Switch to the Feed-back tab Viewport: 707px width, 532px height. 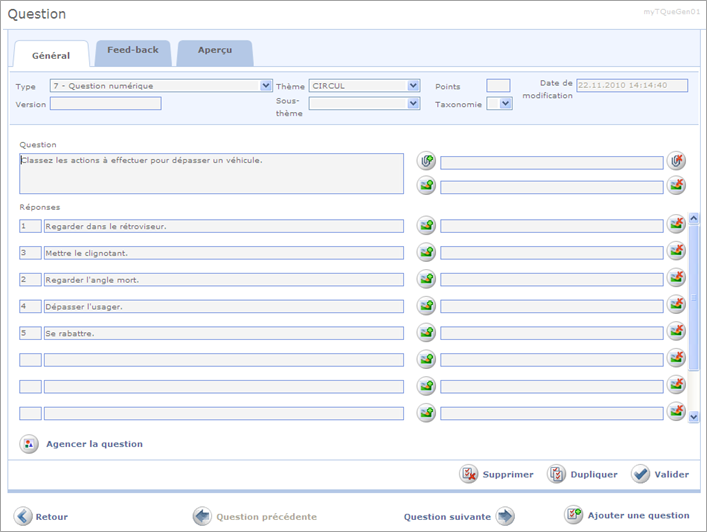(133, 51)
